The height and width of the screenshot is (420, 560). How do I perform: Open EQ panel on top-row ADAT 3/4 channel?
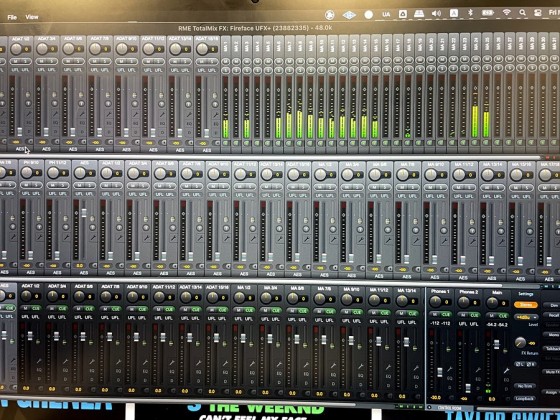point(56,122)
